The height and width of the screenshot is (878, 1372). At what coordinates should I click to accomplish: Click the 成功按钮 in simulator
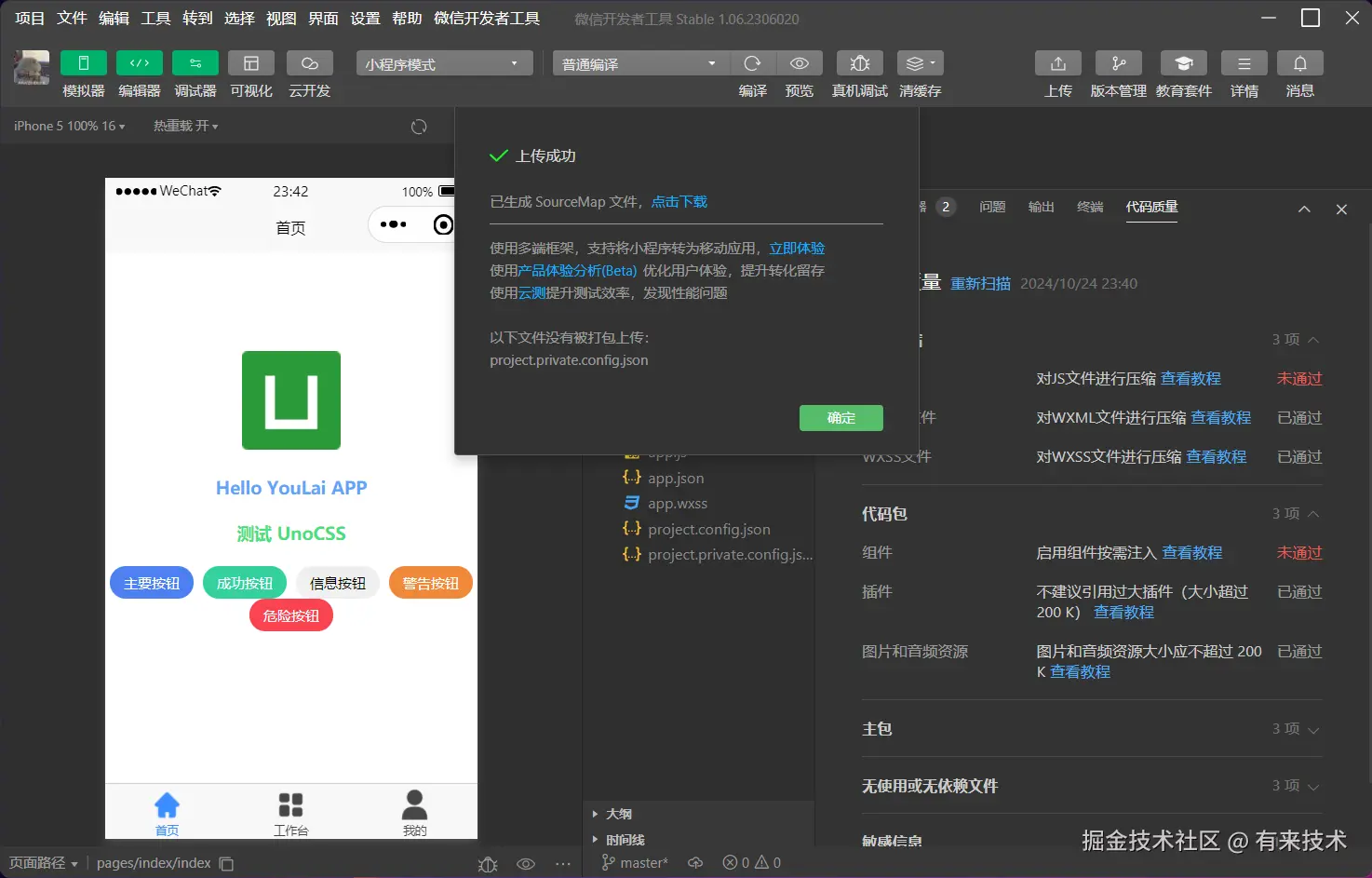pyautogui.click(x=245, y=583)
